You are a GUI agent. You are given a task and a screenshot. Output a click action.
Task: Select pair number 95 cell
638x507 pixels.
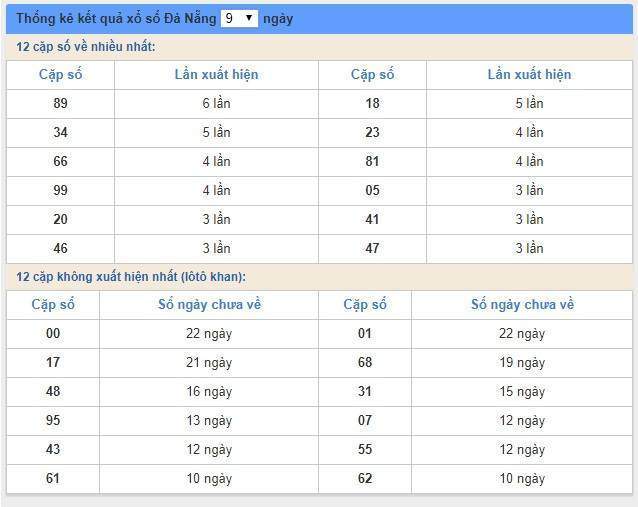coord(53,421)
